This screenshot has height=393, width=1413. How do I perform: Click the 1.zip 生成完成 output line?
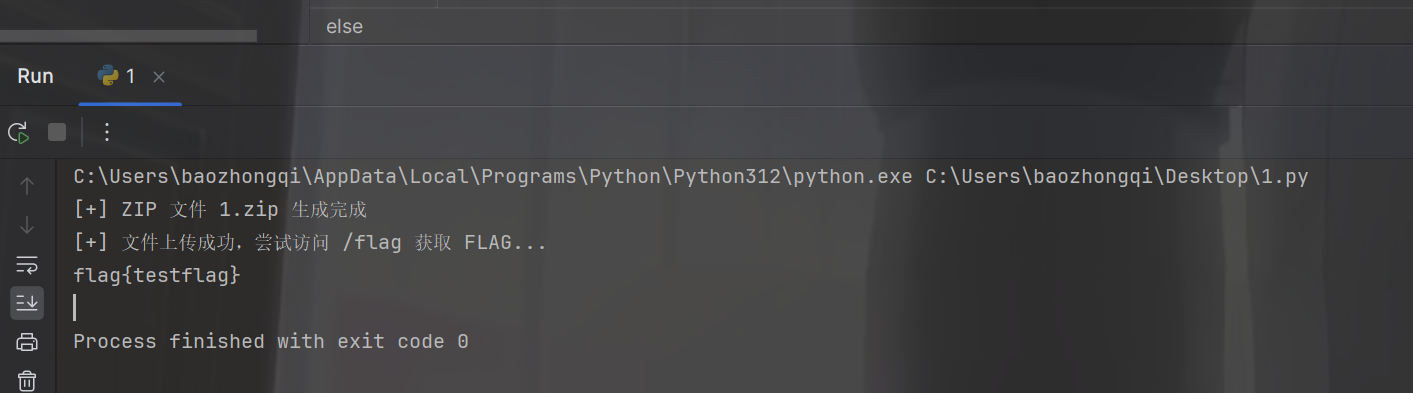click(x=221, y=210)
